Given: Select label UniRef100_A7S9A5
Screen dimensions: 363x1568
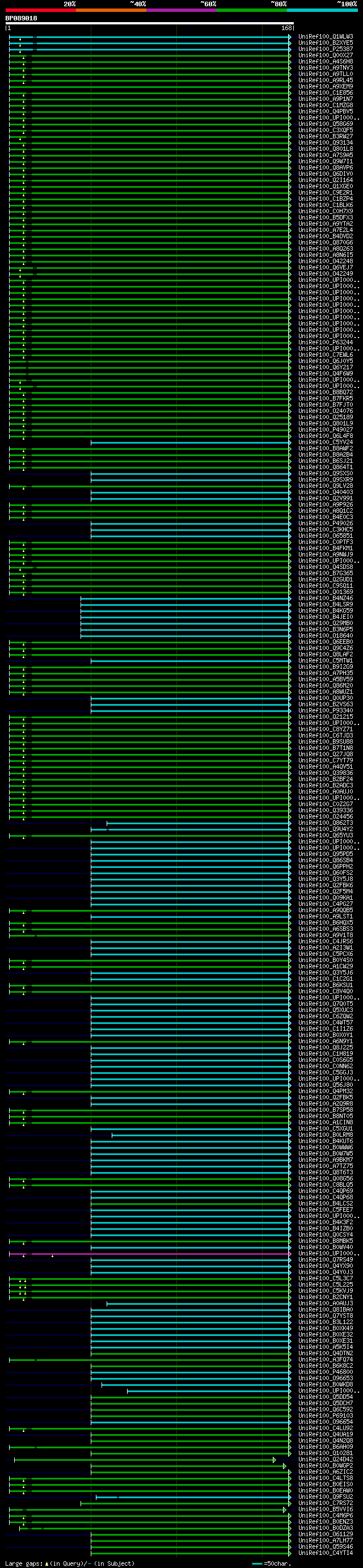Looking at the screenshot, I should (325, 155).
